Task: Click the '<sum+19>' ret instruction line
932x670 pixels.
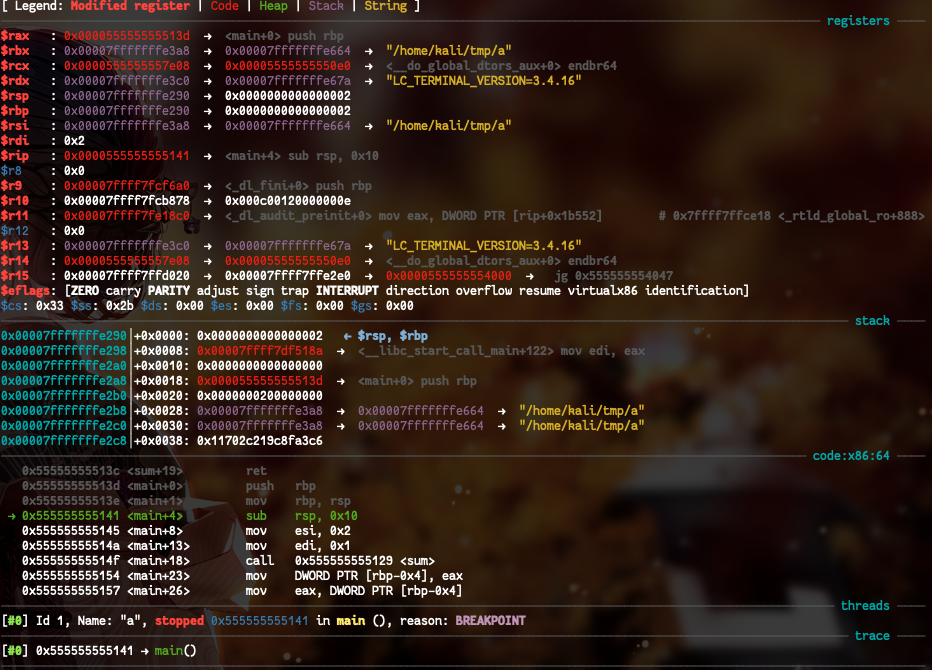Action: point(144,471)
